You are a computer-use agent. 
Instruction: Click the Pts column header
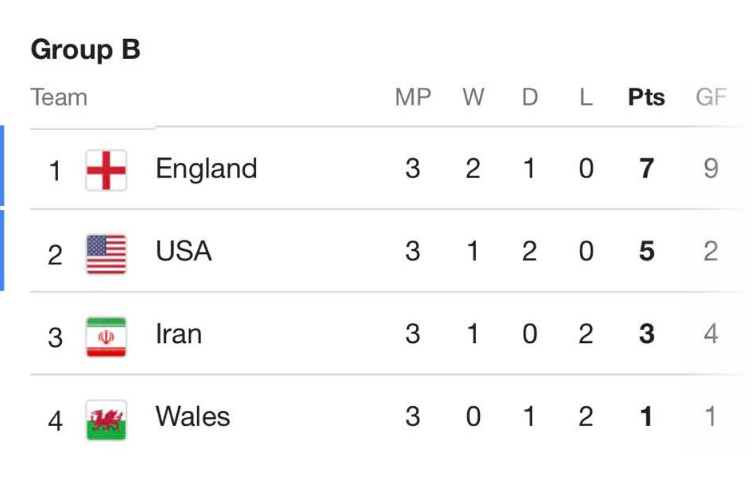coord(646,97)
